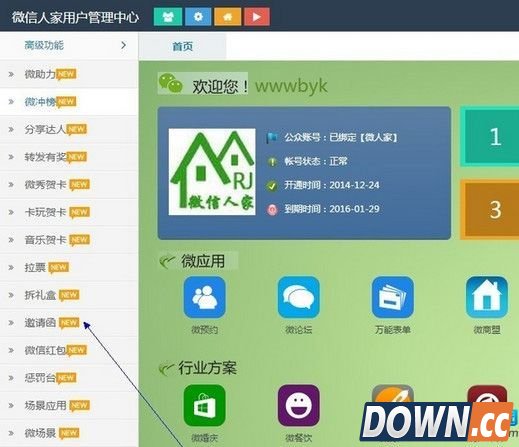Open 分享达人 in the sidebar

[69, 129]
